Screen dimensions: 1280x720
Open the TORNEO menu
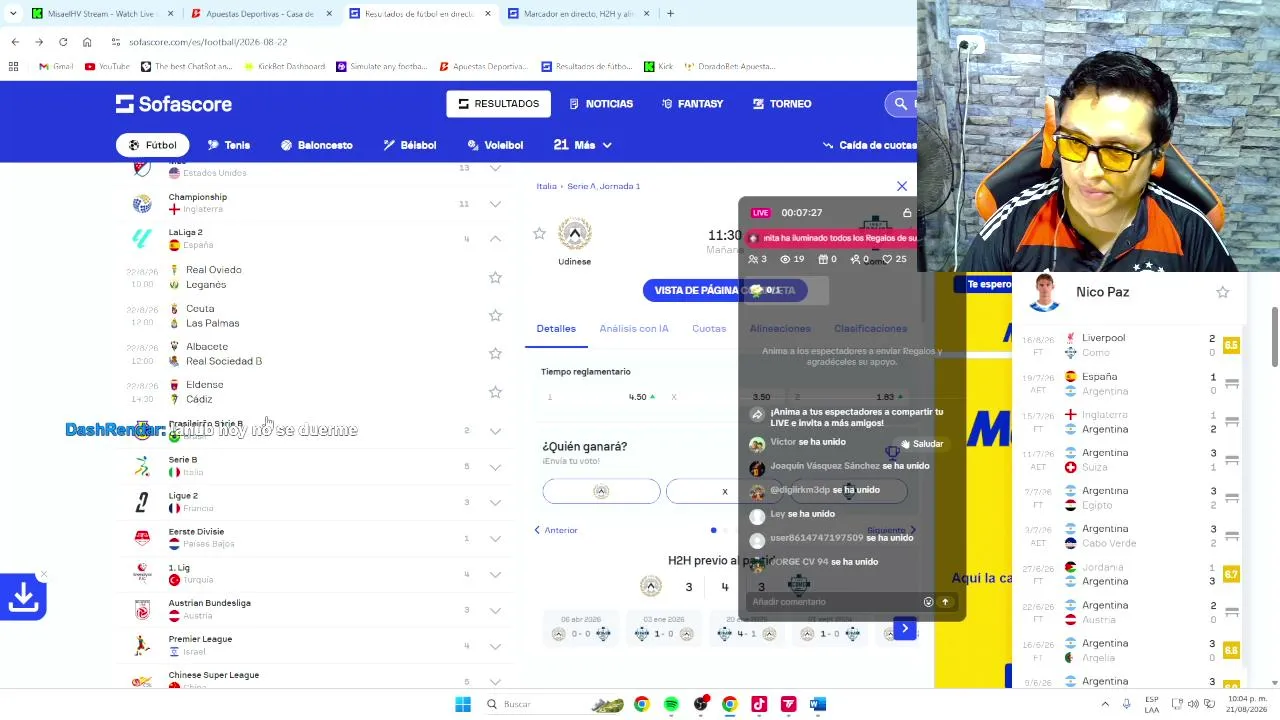782,104
